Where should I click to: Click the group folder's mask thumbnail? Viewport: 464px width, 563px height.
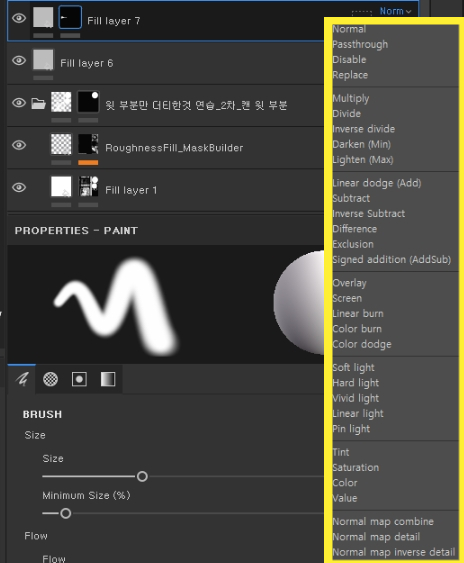(x=88, y=102)
